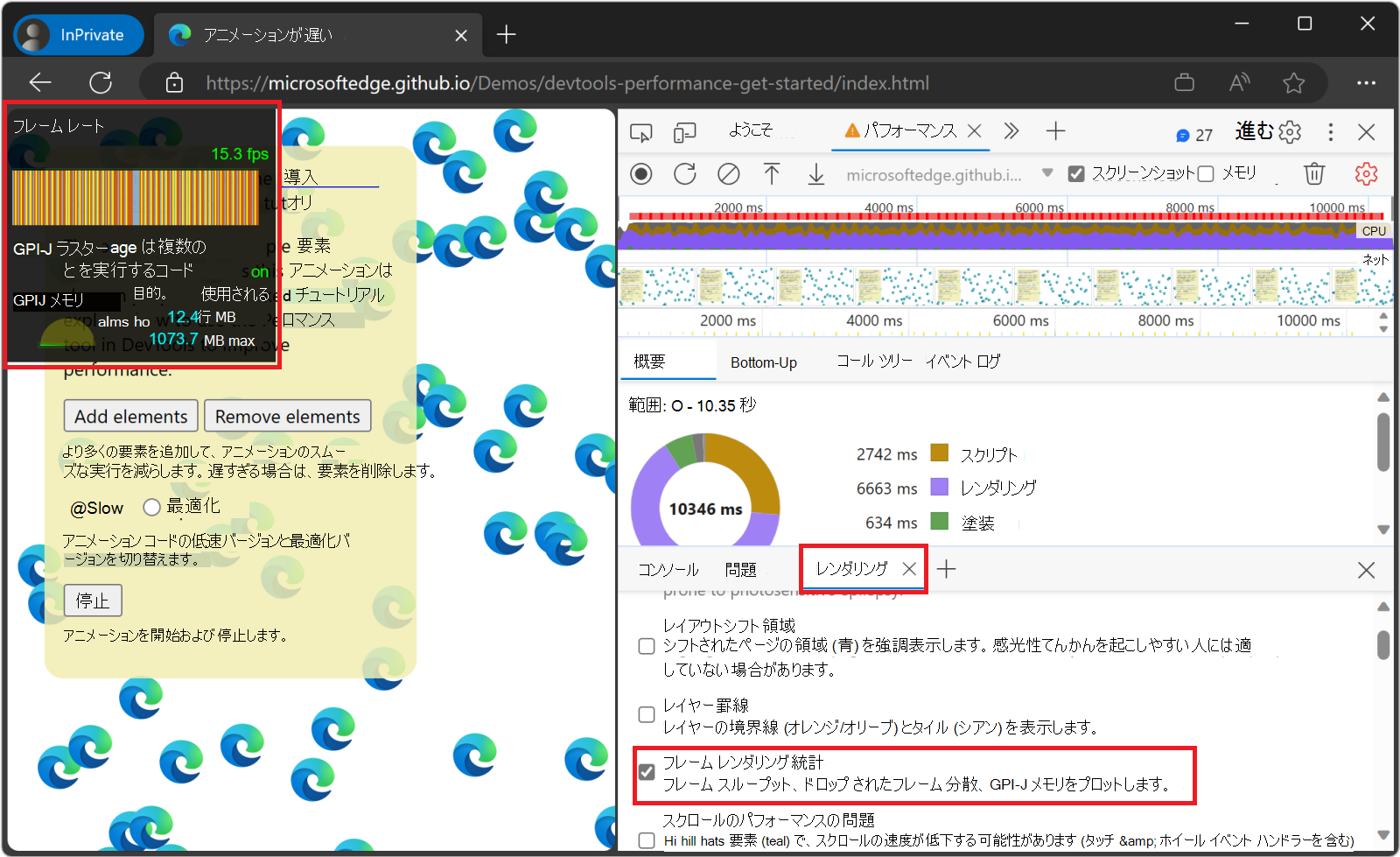Viewport: 1400px width, 857px height.
Task: Click the rendering drawer scrollbar thumb
Action: click(1383, 646)
